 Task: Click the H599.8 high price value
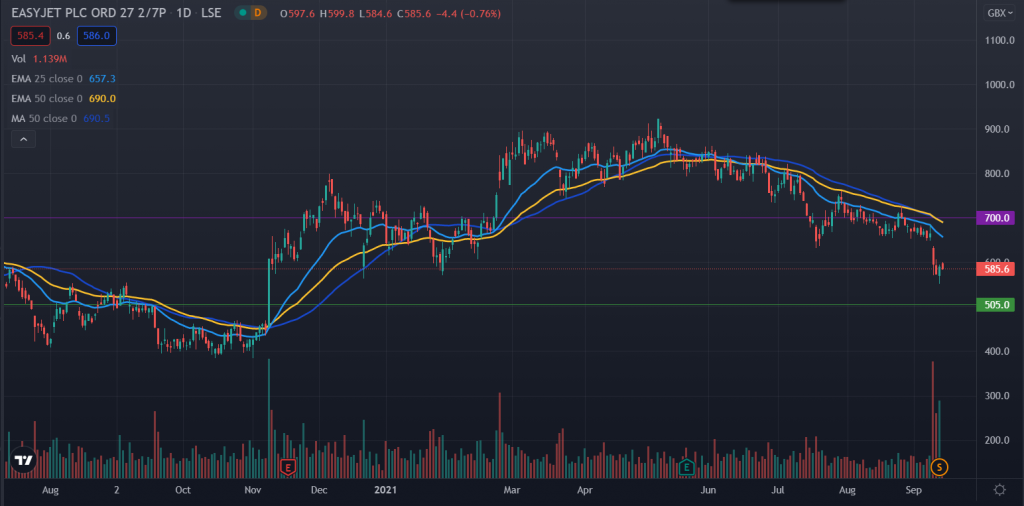pos(336,13)
